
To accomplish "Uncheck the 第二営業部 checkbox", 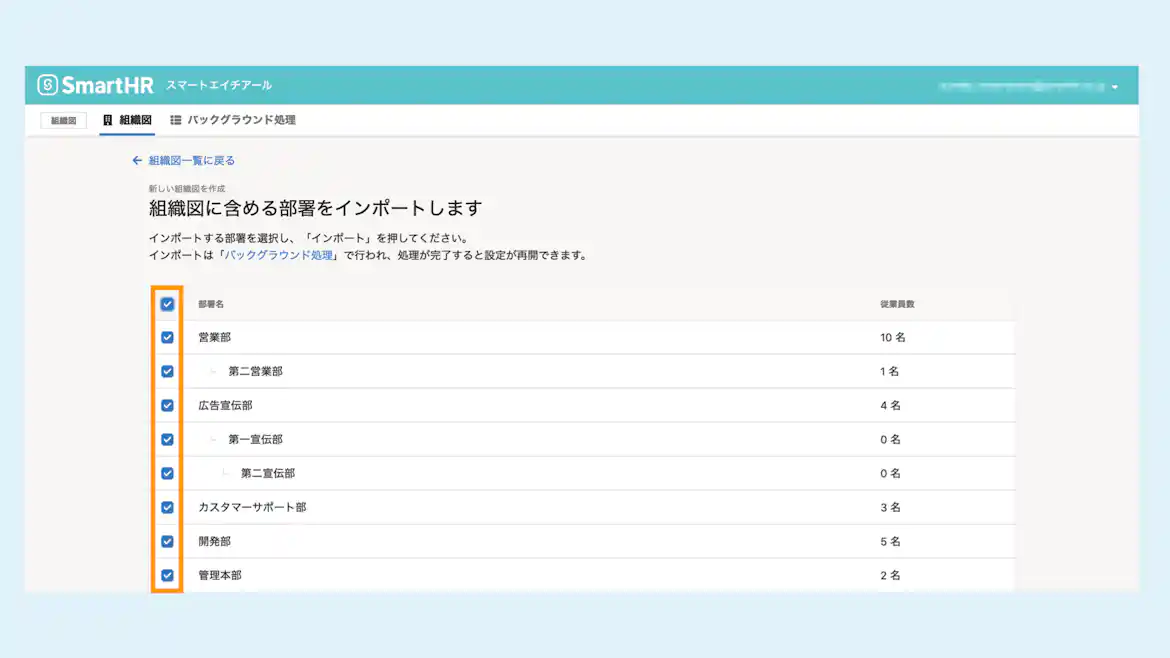I will (168, 371).
